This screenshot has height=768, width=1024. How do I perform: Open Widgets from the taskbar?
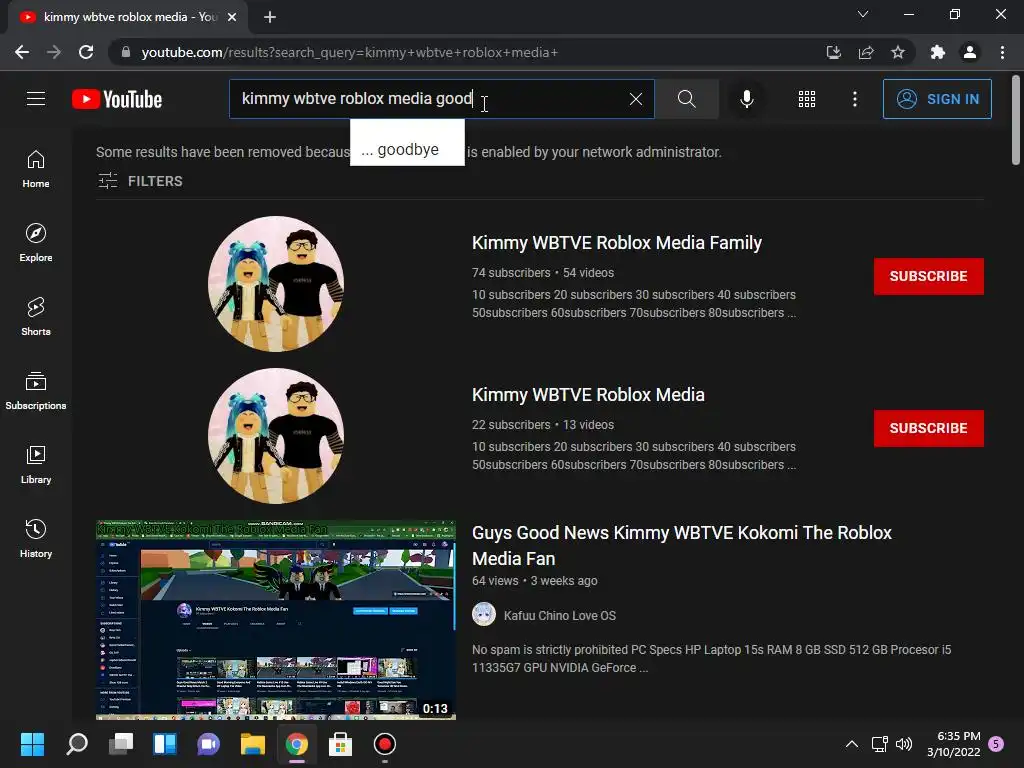click(x=165, y=744)
